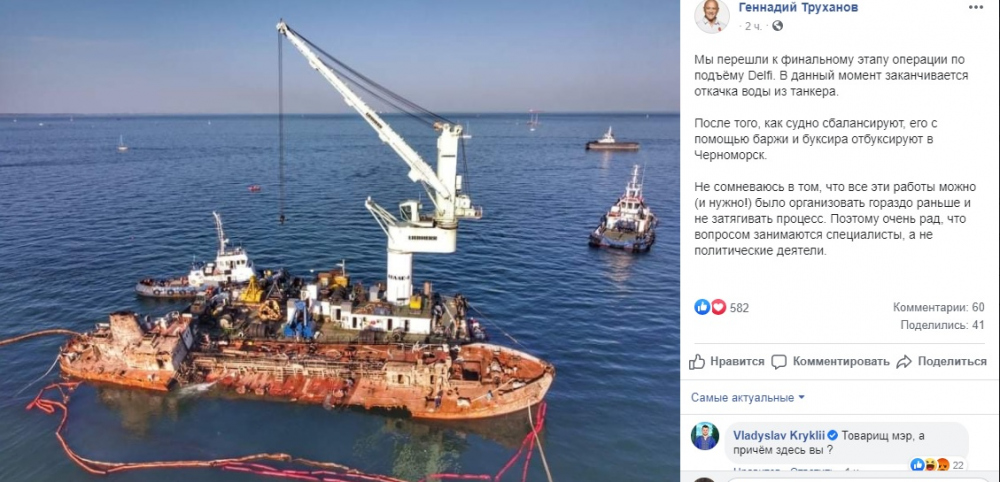The height and width of the screenshot is (482, 1000).
Task: Click the red heart Love reaction icon
Action: 718,307
